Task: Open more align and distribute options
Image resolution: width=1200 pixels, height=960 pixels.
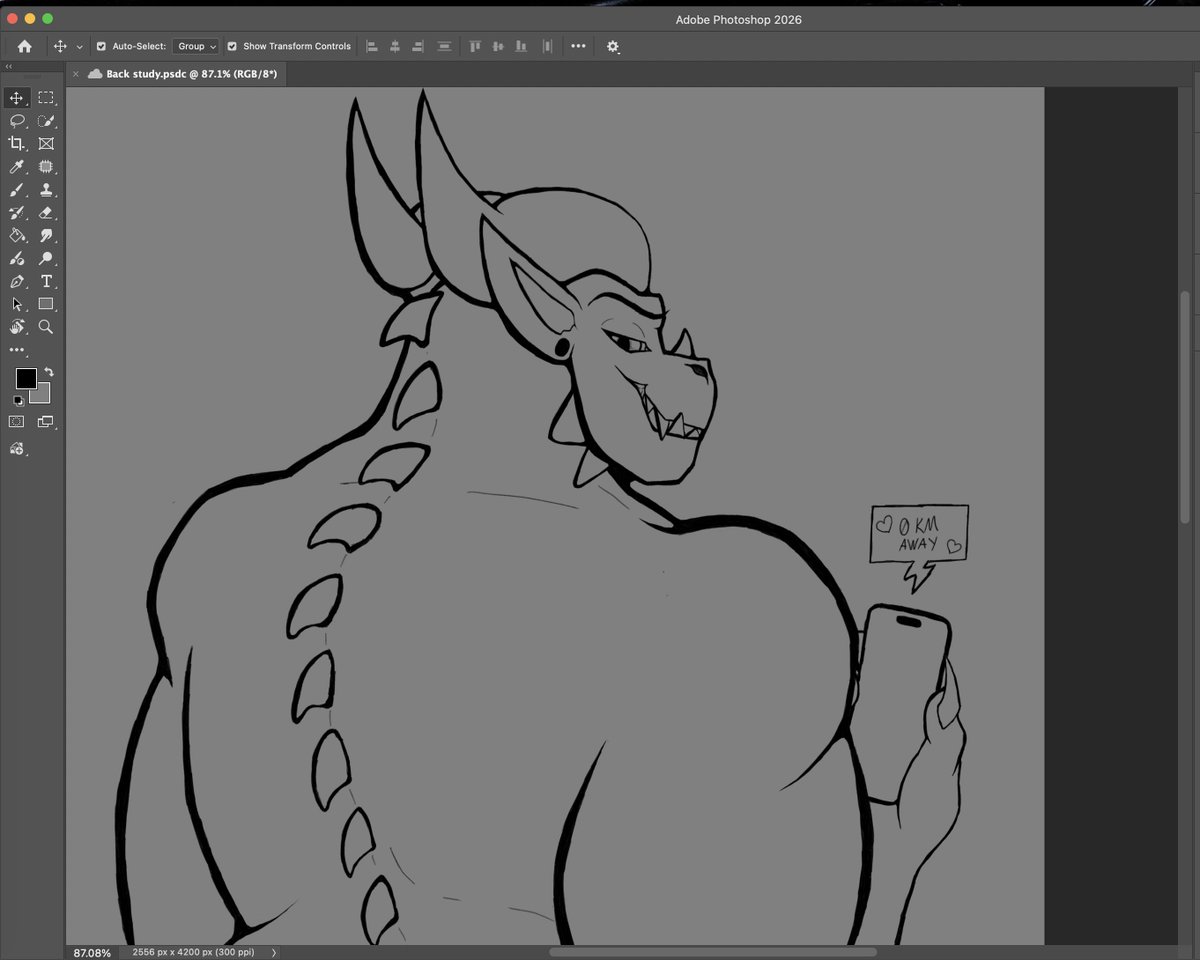Action: [578, 46]
